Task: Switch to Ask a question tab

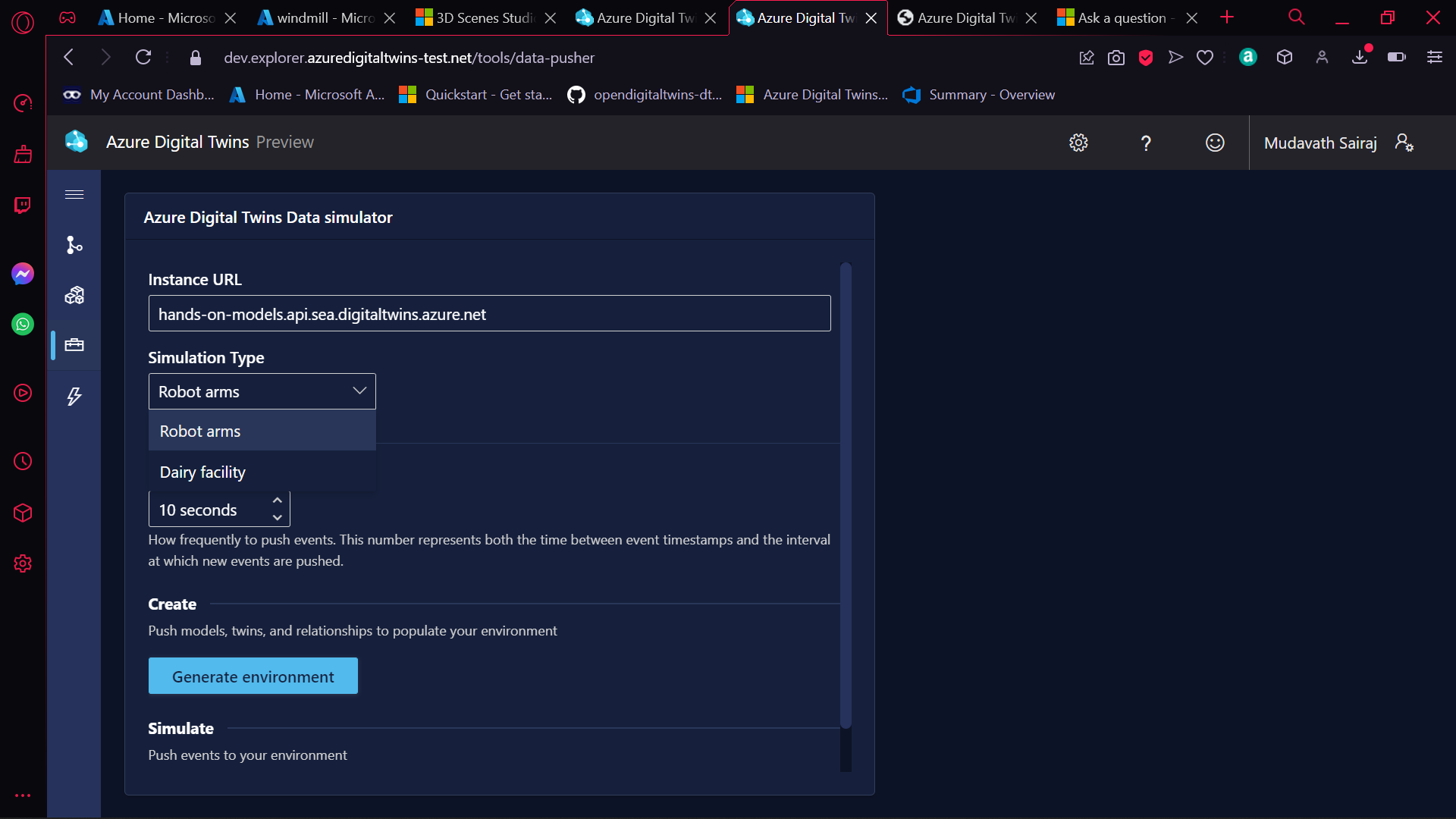Action: [1126, 18]
